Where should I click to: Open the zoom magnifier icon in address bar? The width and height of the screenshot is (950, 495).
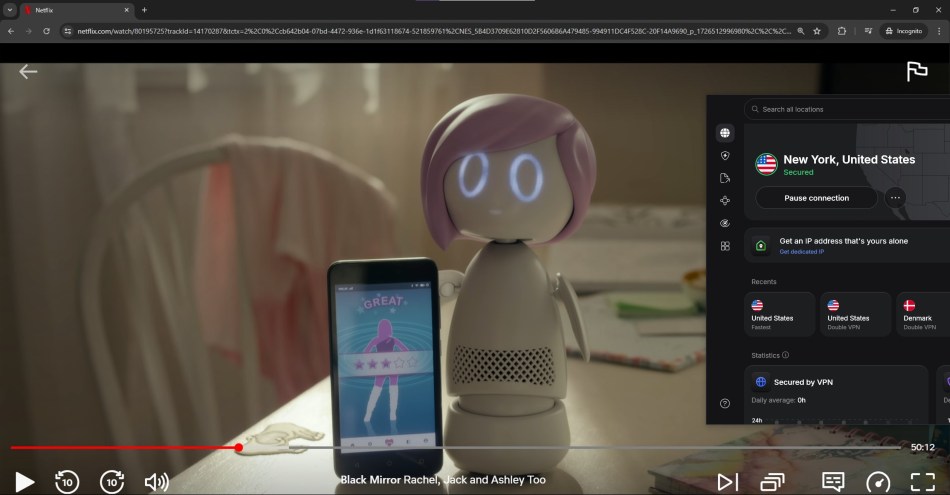800,31
